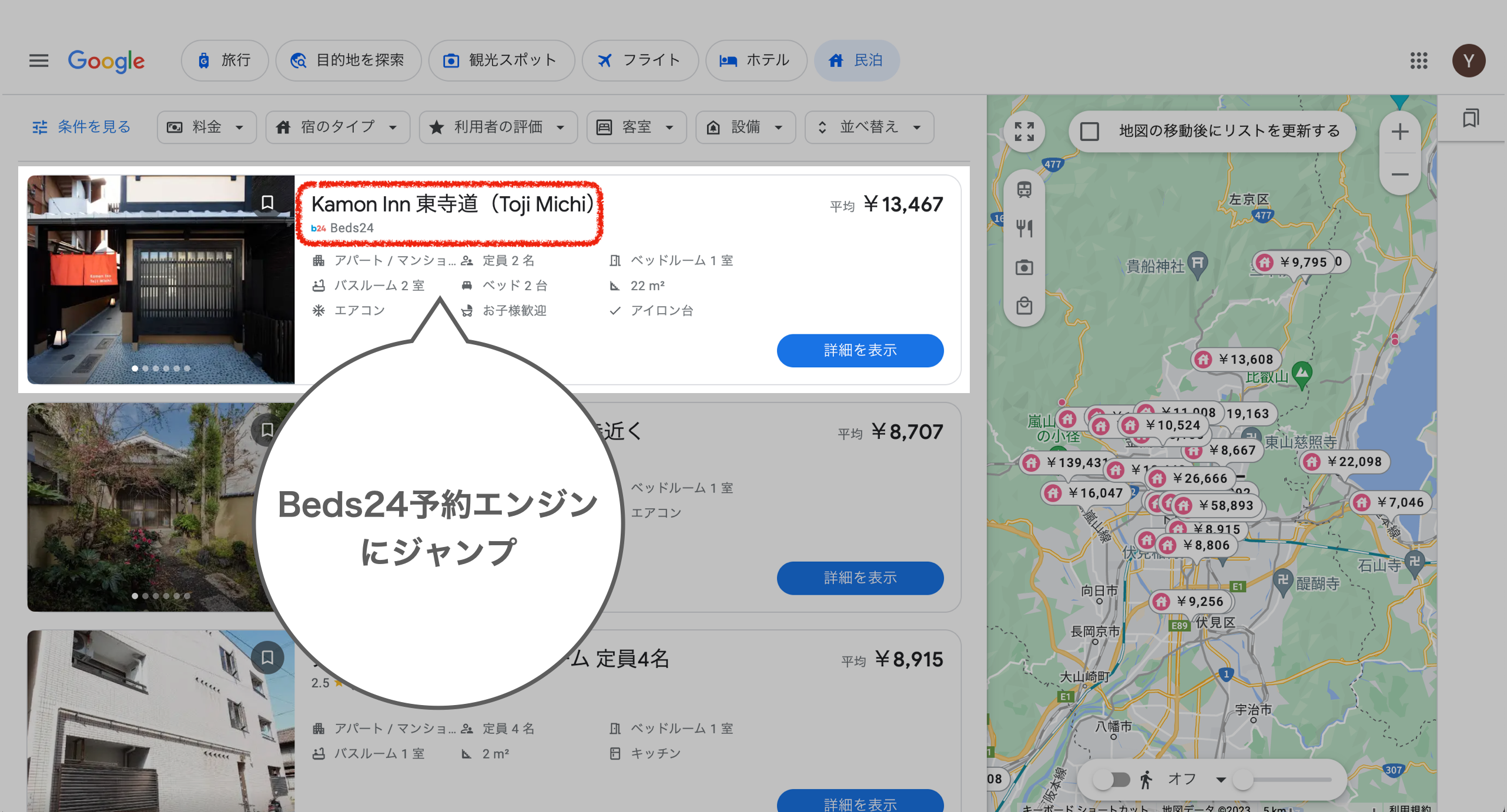Show transit layer on map
Image resolution: width=1507 pixels, height=812 pixels.
(1024, 190)
